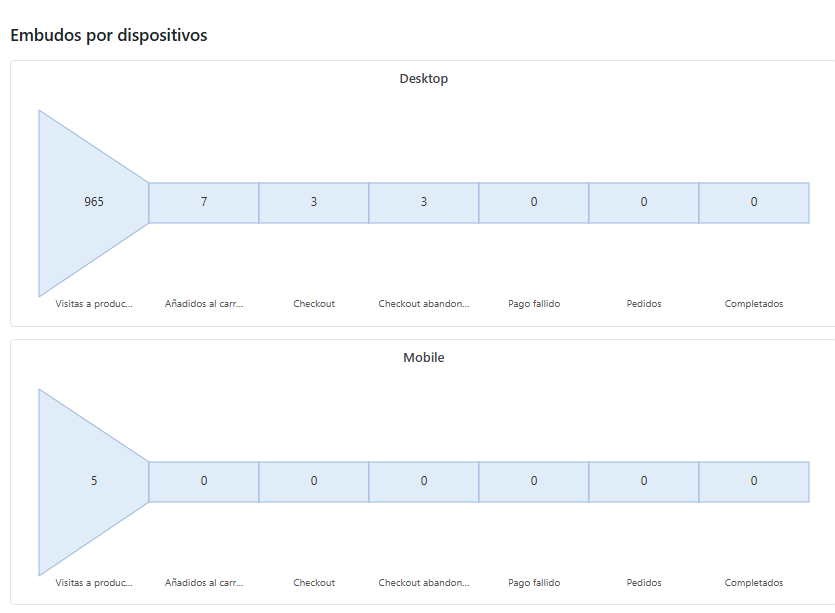Image resolution: width=835 pixels, height=613 pixels.
Task: Select the Desktop funnel's Pedidos bar
Action: (x=644, y=202)
